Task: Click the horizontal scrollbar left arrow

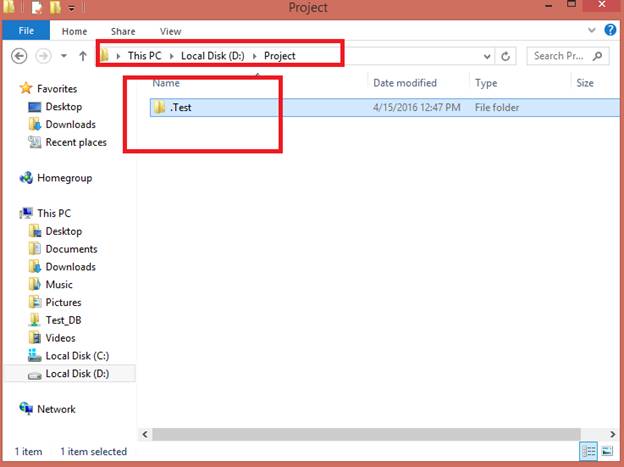Action: [x=145, y=434]
